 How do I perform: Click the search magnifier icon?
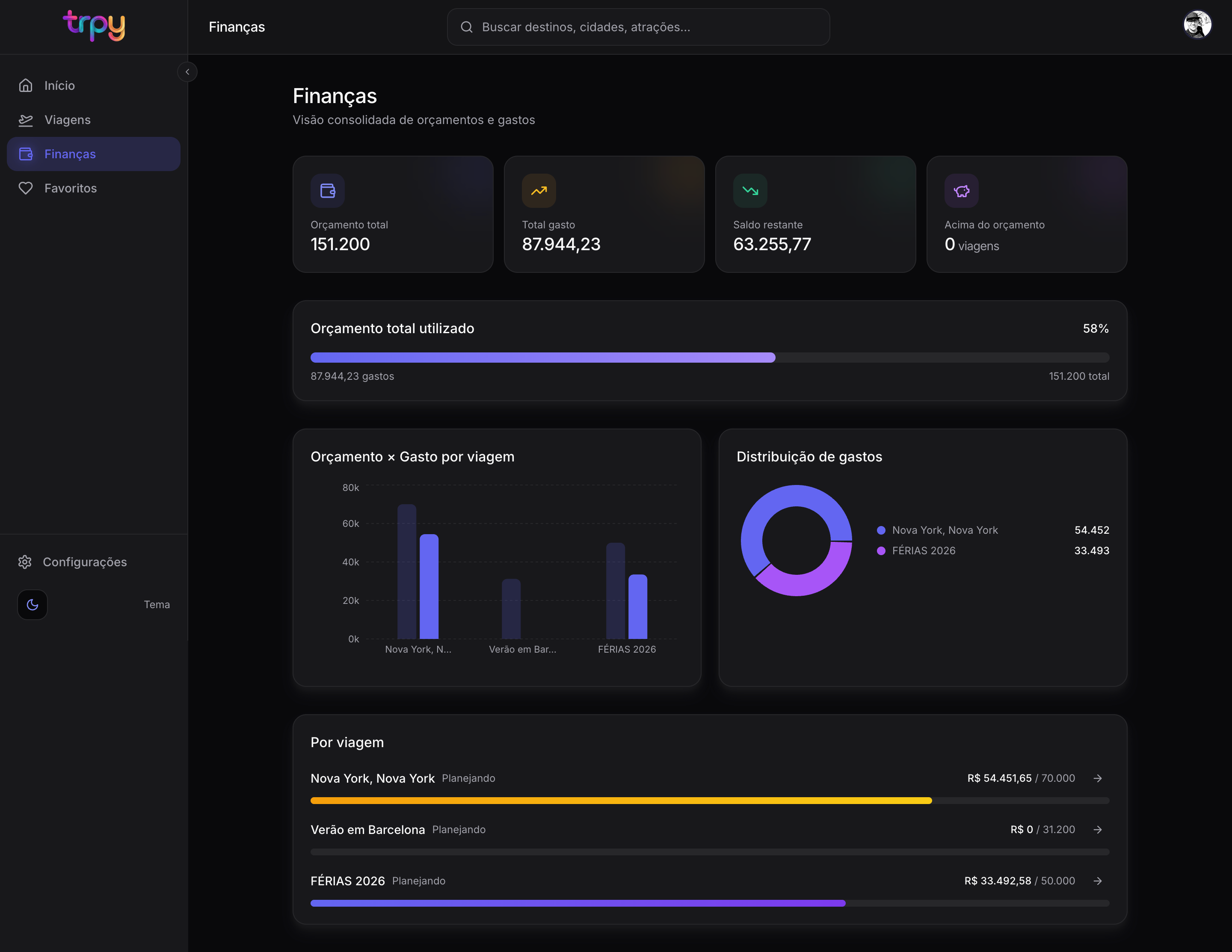467,27
